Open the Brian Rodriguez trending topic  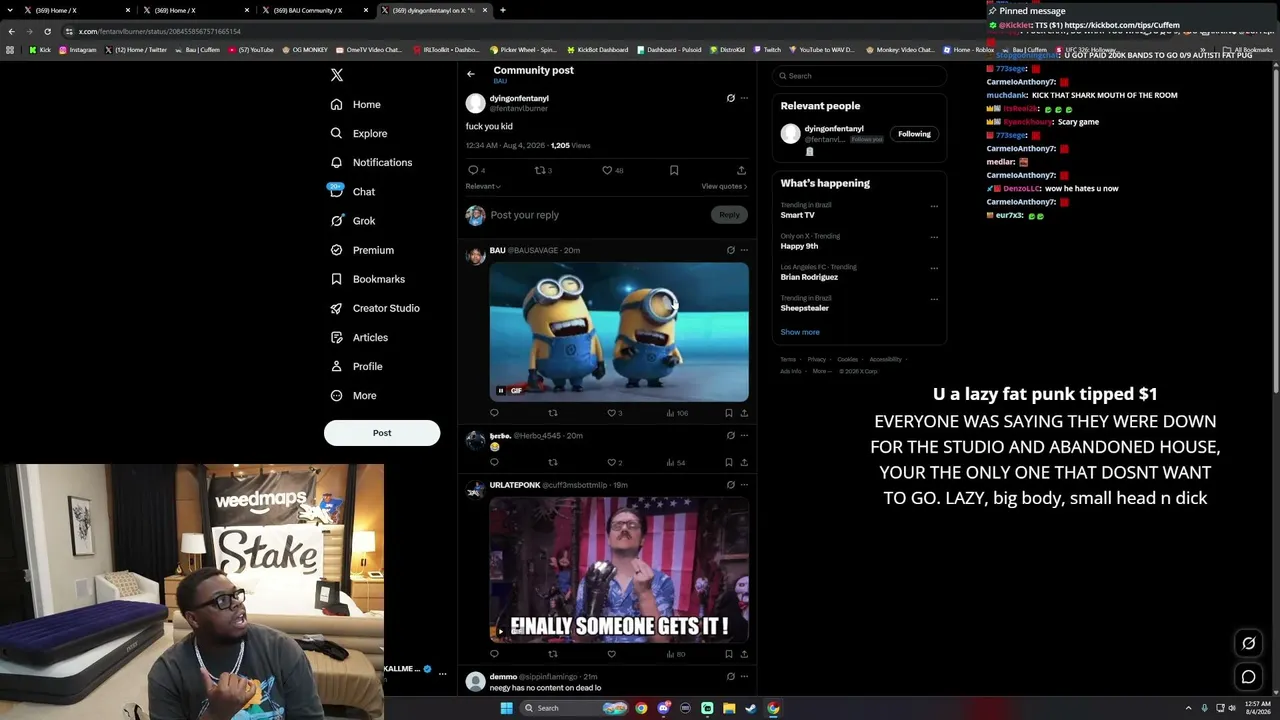[x=809, y=277]
